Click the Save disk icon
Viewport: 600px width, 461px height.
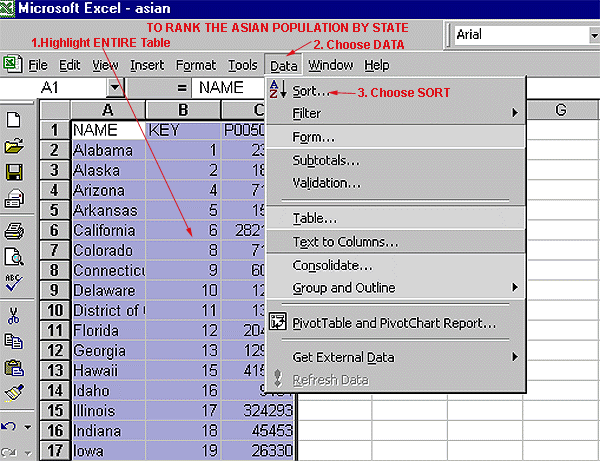coord(14,173)
